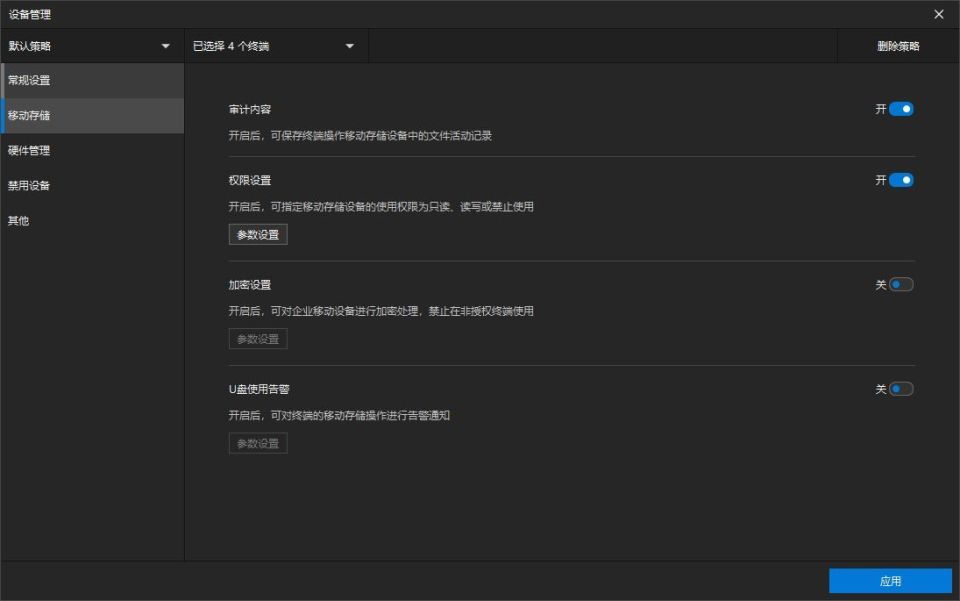960x601 pixels.
Task: Apply changes with the 应用 button
Action: coord(890,581)
